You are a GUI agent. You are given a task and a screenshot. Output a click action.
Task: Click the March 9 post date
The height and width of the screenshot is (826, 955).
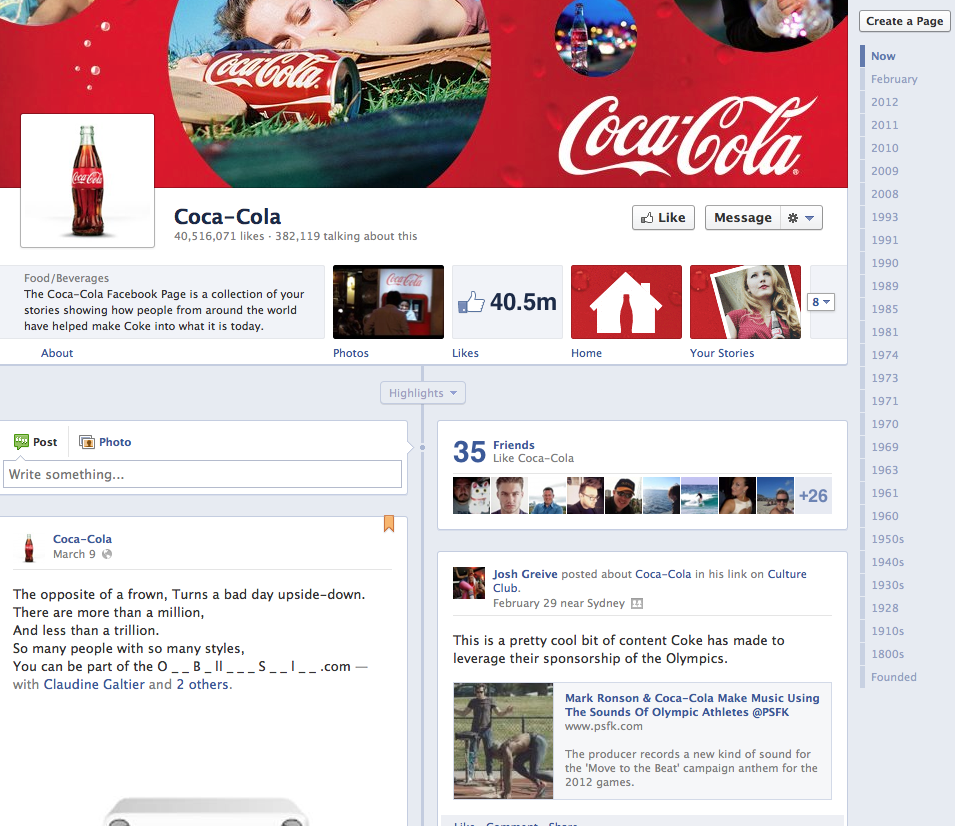74,554
